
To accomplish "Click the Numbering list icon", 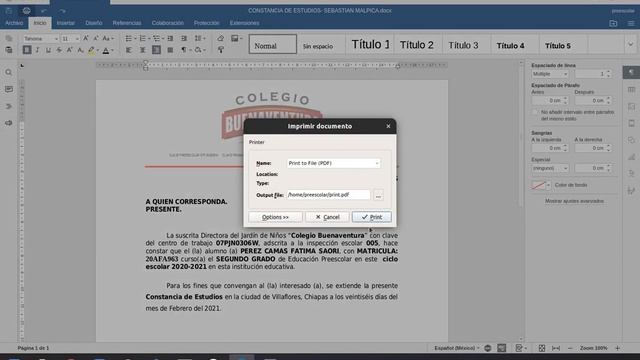I will pyautogui.click(x=142, y=38).
